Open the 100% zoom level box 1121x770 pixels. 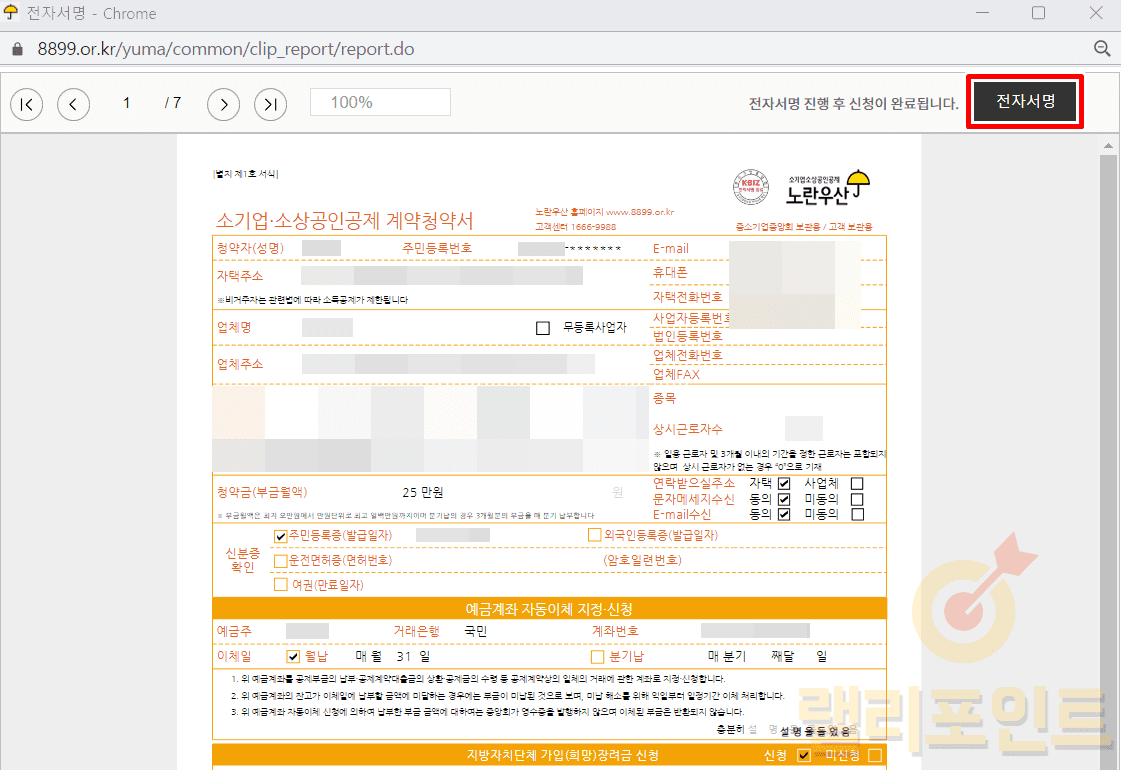380,102
